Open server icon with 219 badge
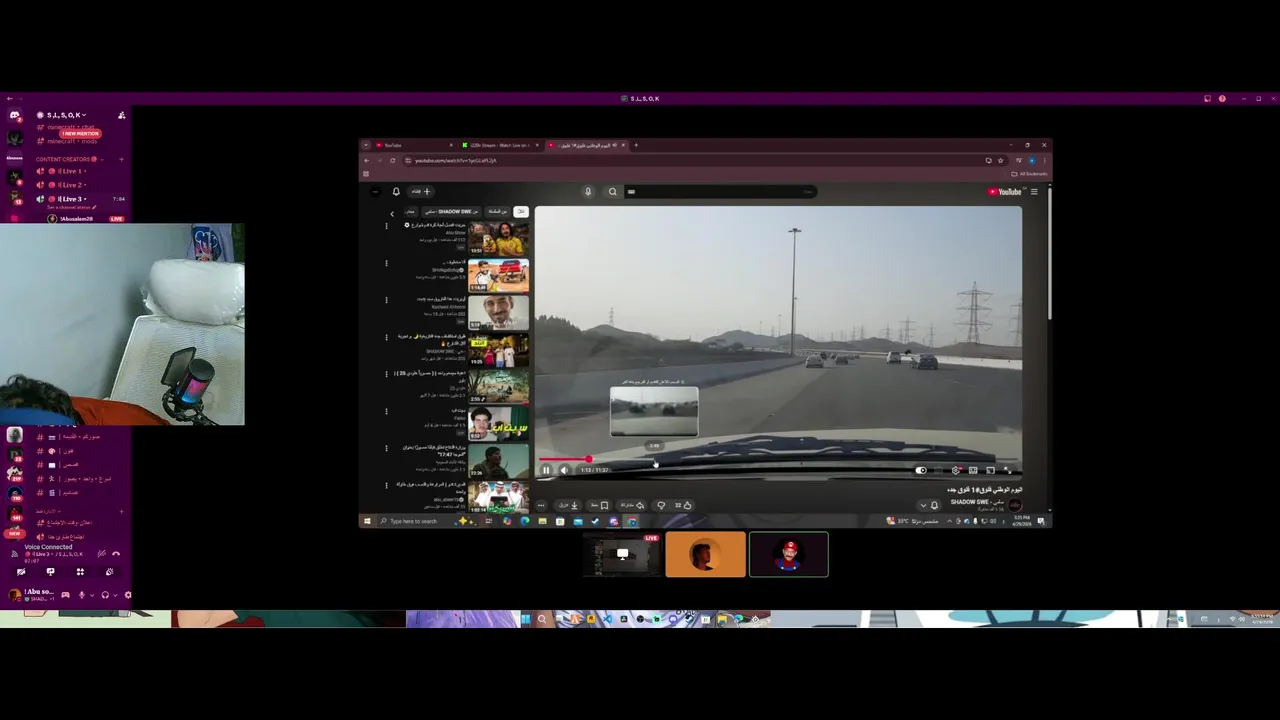The image size is (1280, 720). [x=15, y=474]
